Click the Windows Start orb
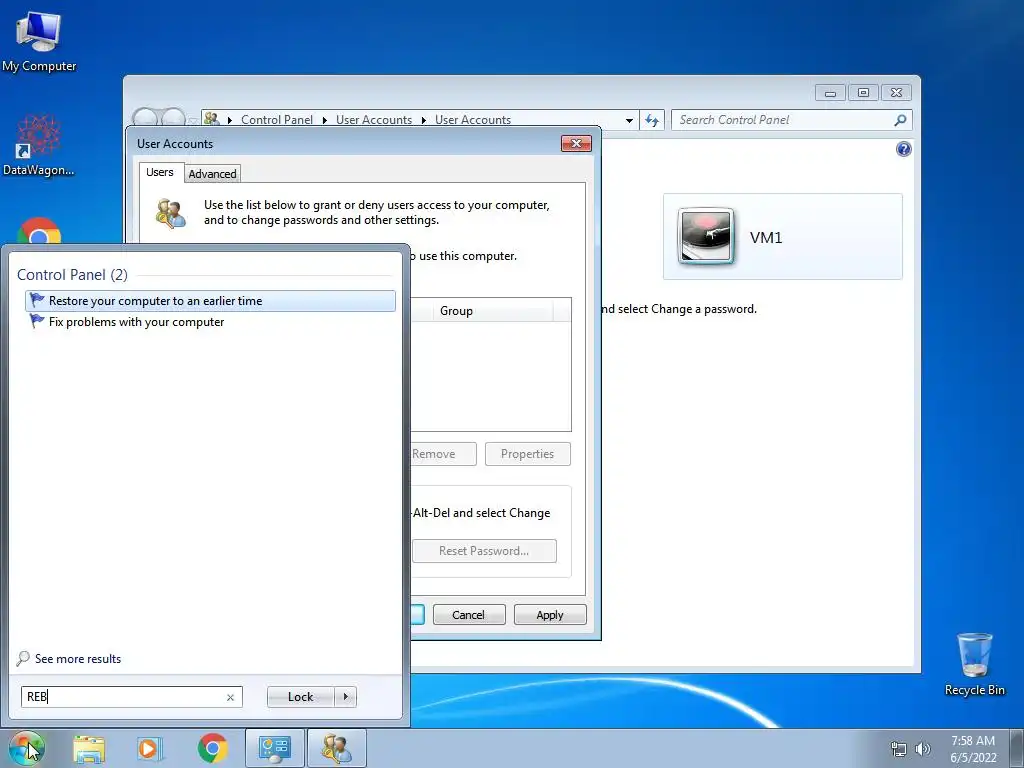The width and height of the screenshot is (1024, 768). pyautogui.click(x=26, y=748)
